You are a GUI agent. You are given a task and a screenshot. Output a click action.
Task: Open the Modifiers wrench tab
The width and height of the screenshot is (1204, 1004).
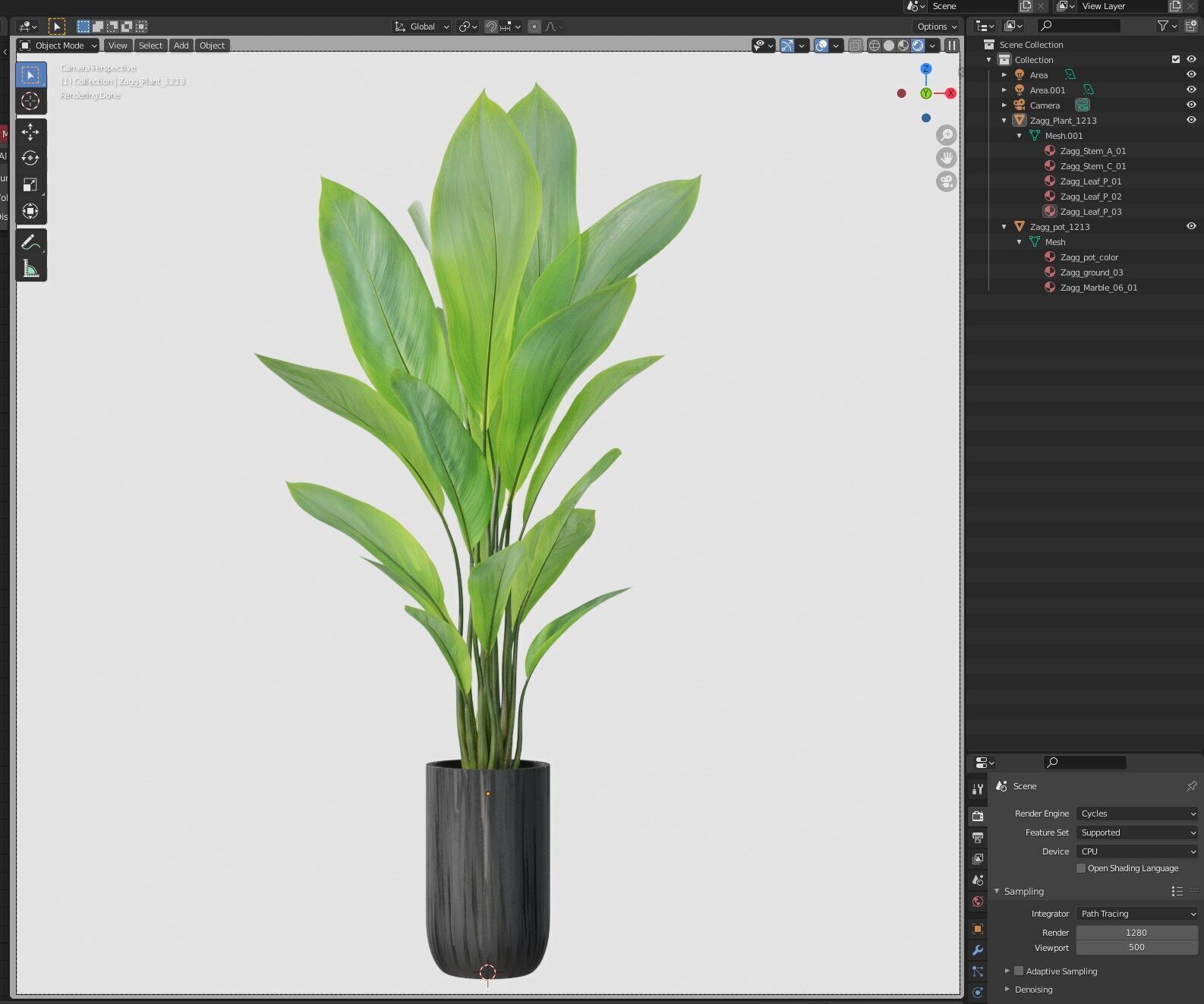978,950
